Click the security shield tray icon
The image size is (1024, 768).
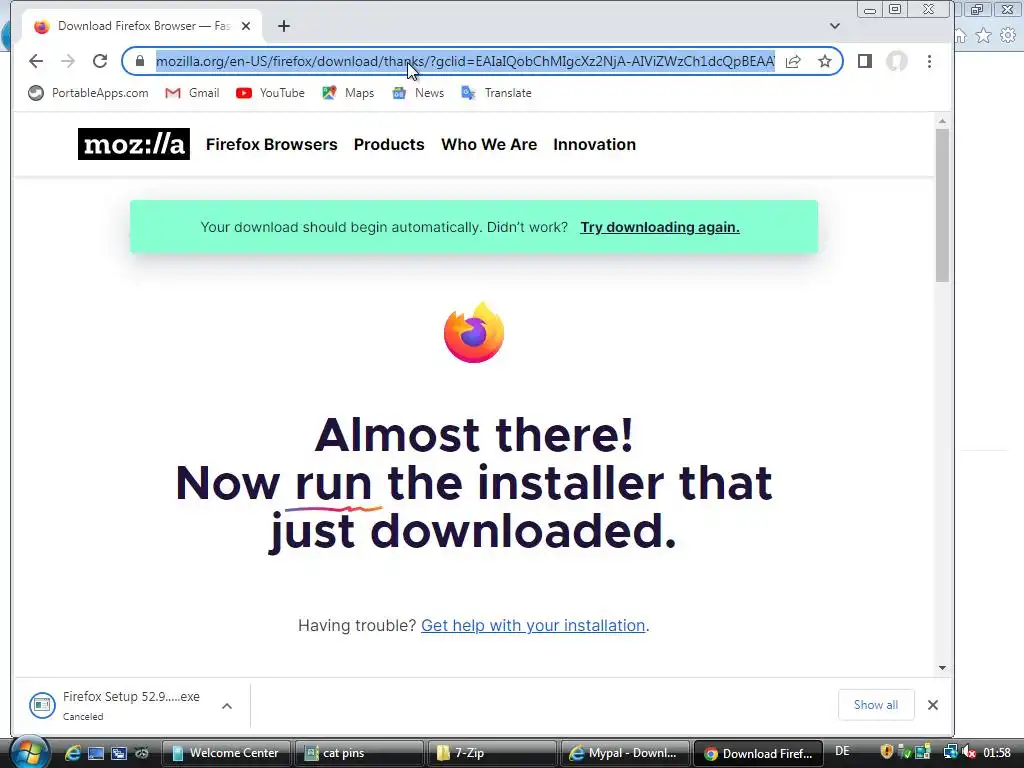(887, 752)
